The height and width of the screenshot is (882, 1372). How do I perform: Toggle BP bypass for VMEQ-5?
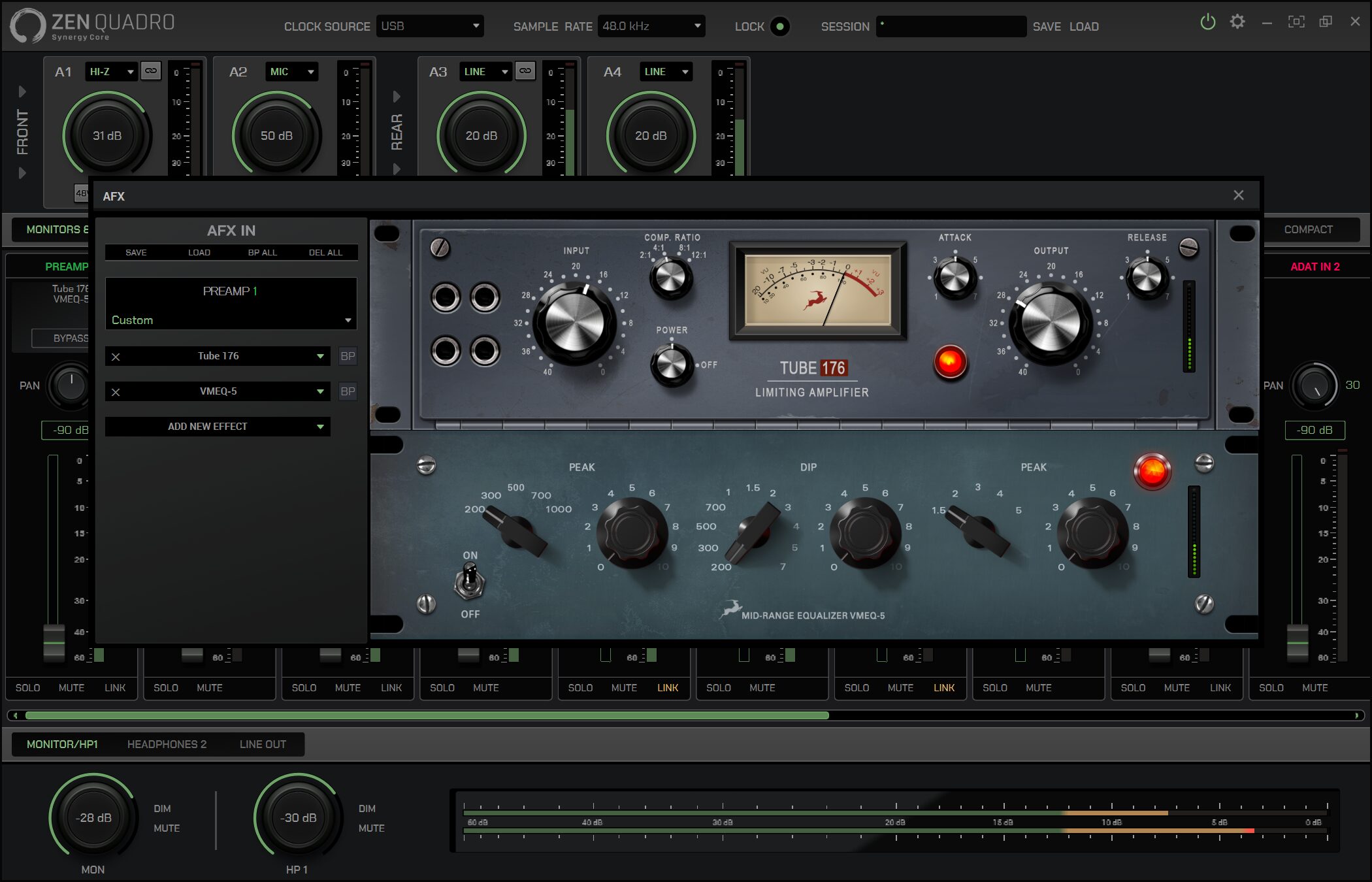pos(348,391)
